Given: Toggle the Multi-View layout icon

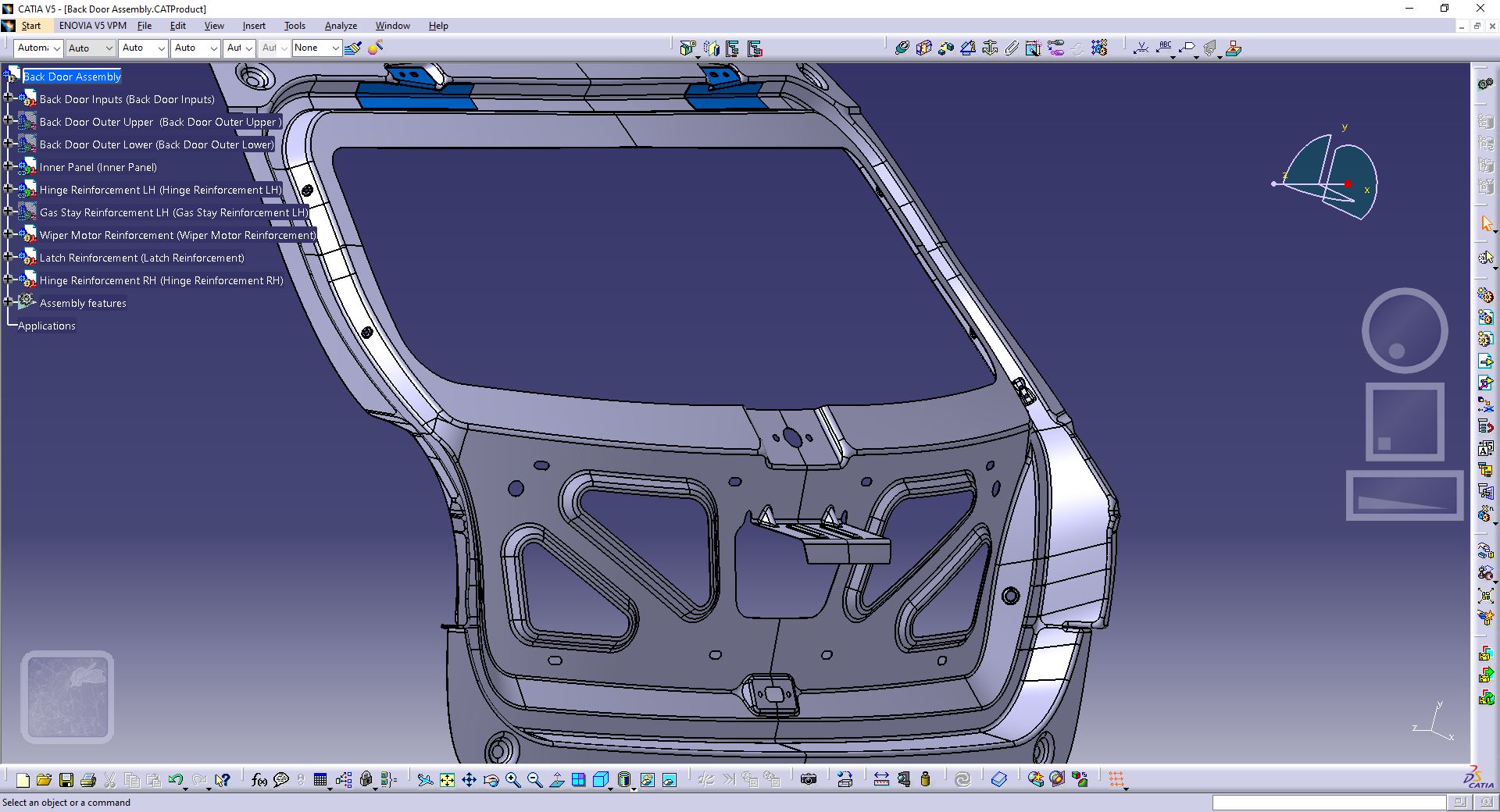Looking at the screenshot, I should tap(579, 779).
